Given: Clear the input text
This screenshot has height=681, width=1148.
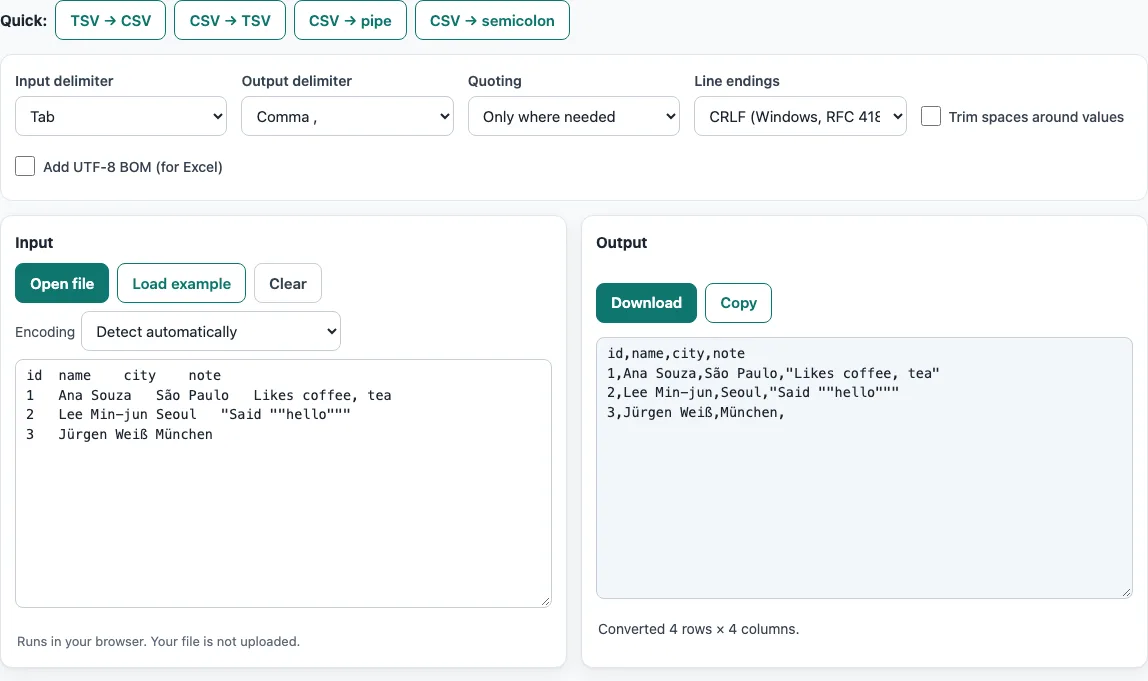Looking at the screenshot, I should [288, 283].
